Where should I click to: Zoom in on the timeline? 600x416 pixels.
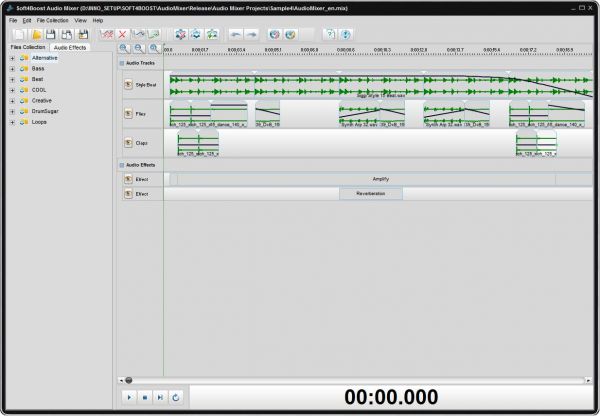[124, 48]
